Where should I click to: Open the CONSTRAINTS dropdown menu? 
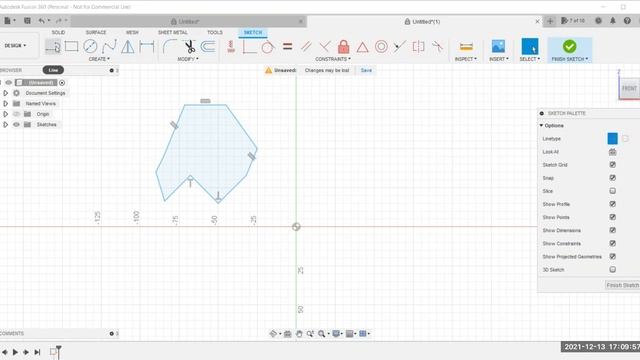coord(333,59)
